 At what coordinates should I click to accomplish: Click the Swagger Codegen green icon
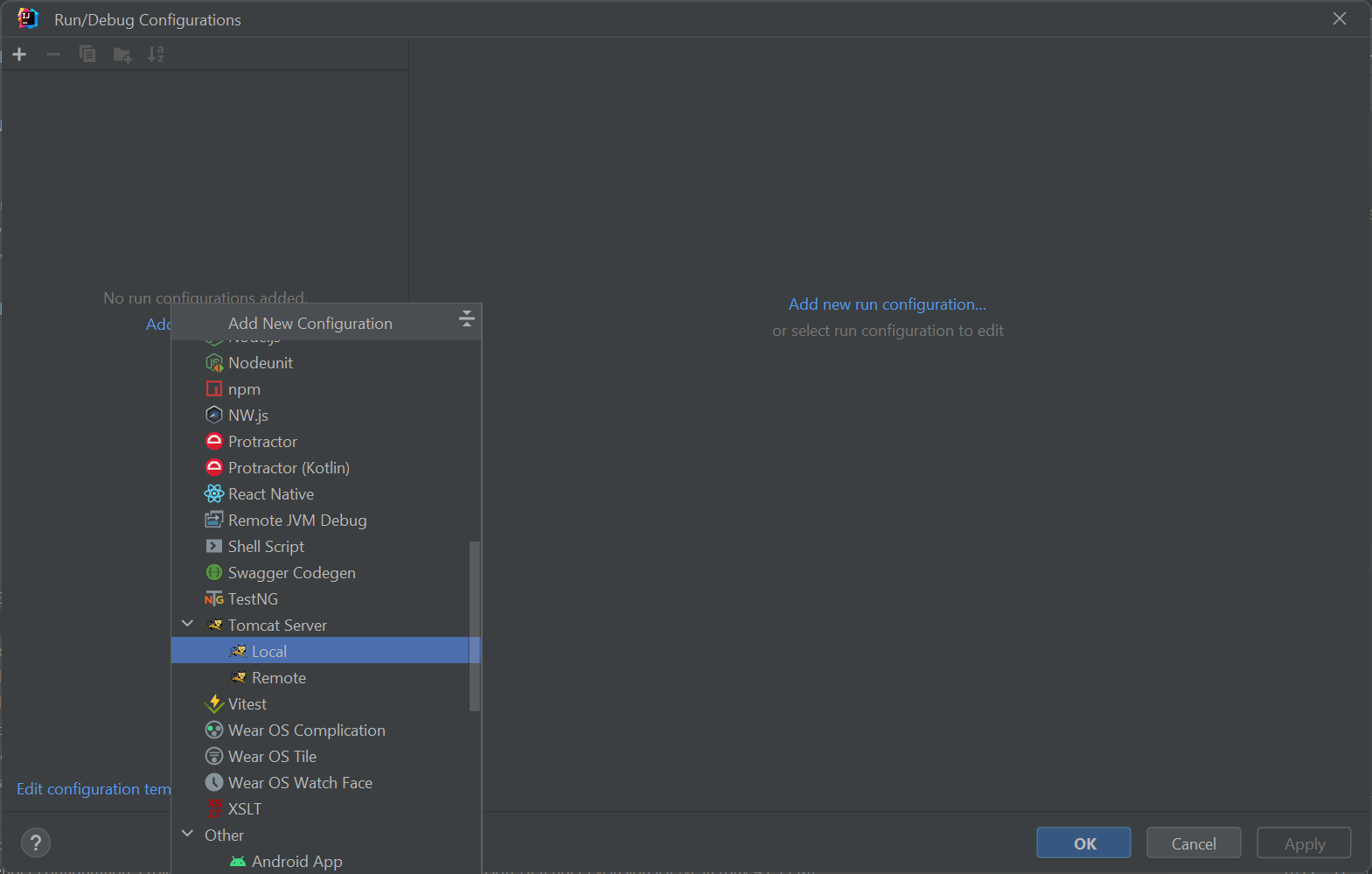(x=214, y=572)
